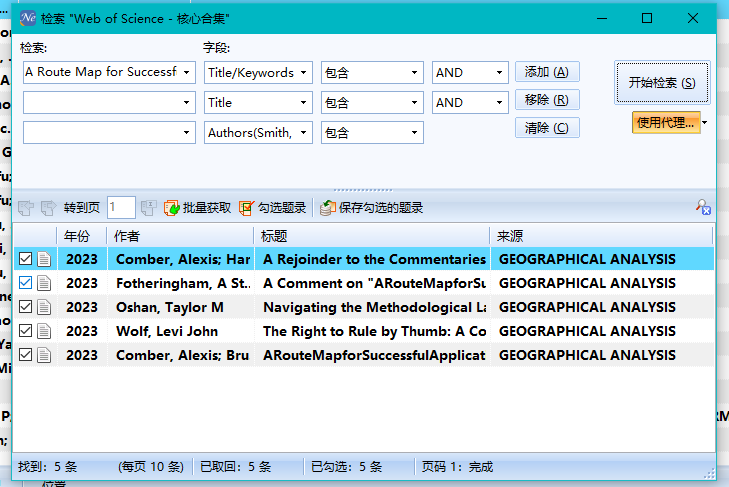Click the 保存勾选的题录 label
The width and height of the screenshot is (729, 487).
[381, 207]
